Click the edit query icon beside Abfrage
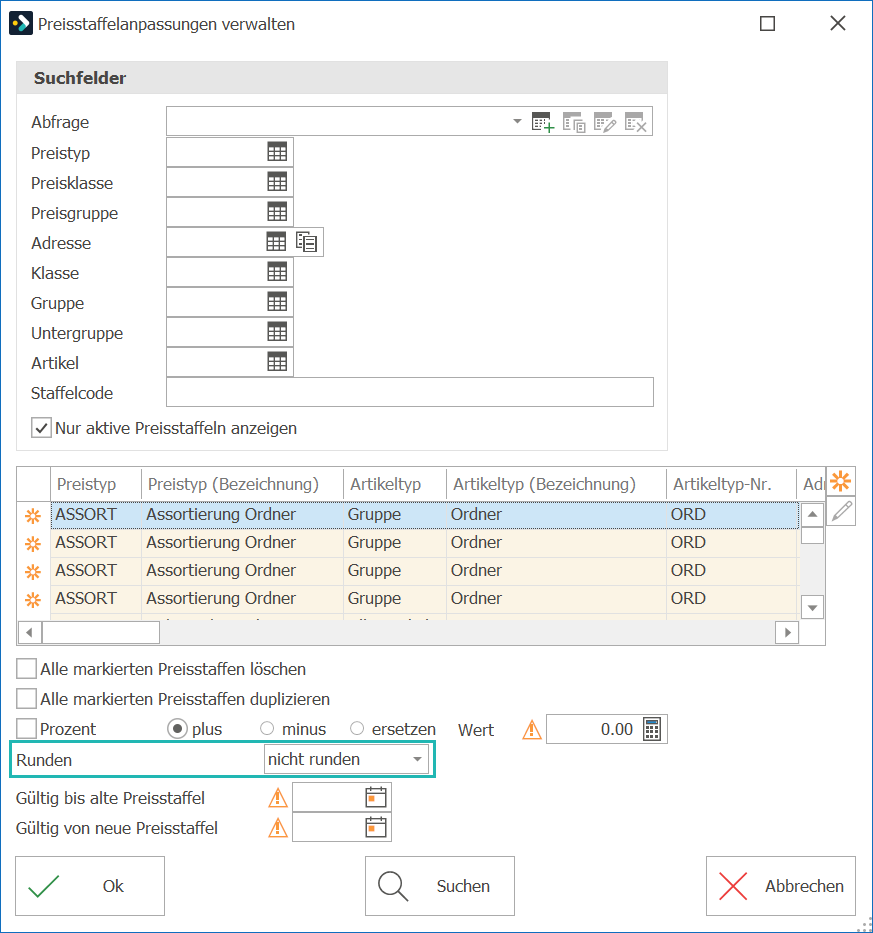This screenshot has width=873, height=933. point(605,122)
